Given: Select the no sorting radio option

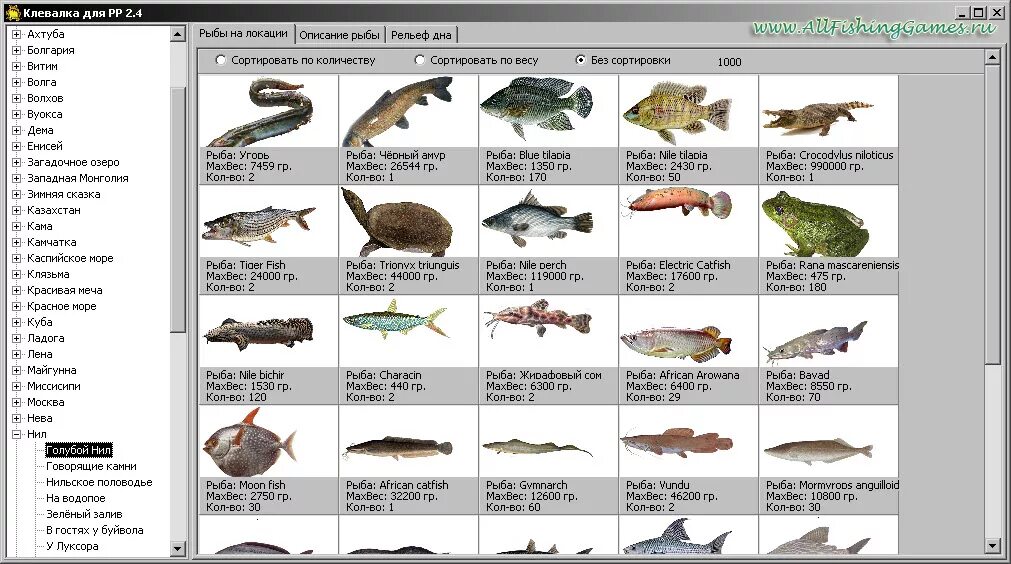Looking at the screenshot, I should (x=580, y=60).
